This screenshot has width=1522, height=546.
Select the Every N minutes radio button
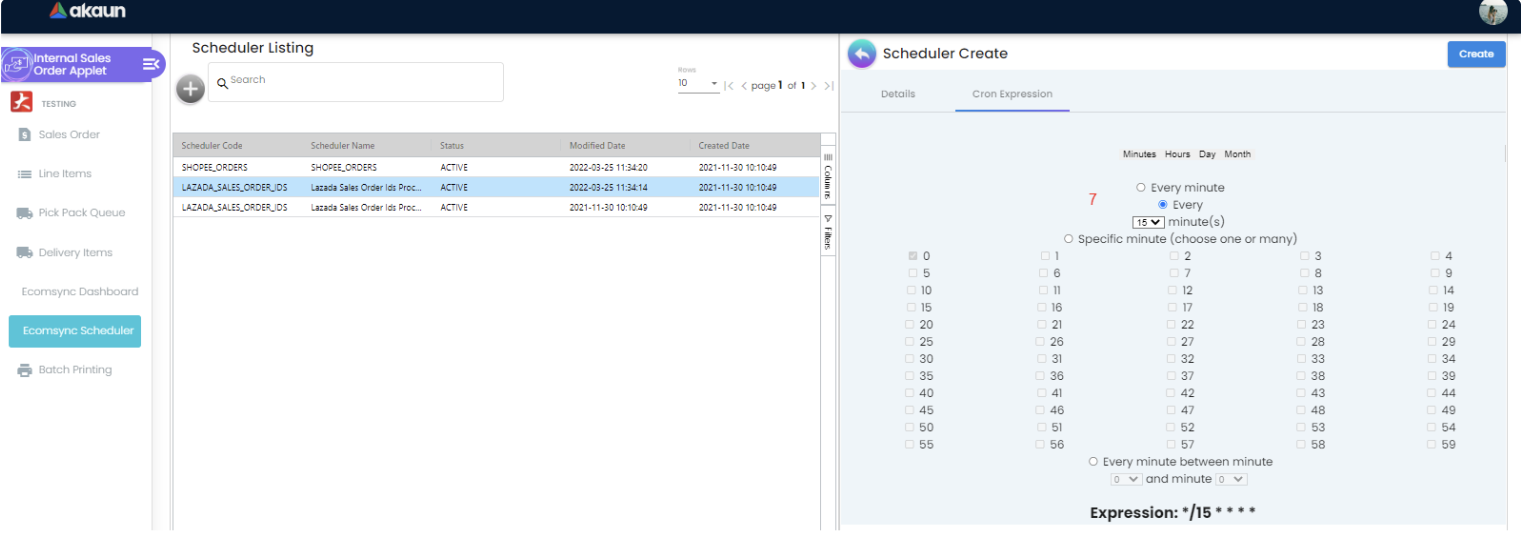pos(1162,205)
